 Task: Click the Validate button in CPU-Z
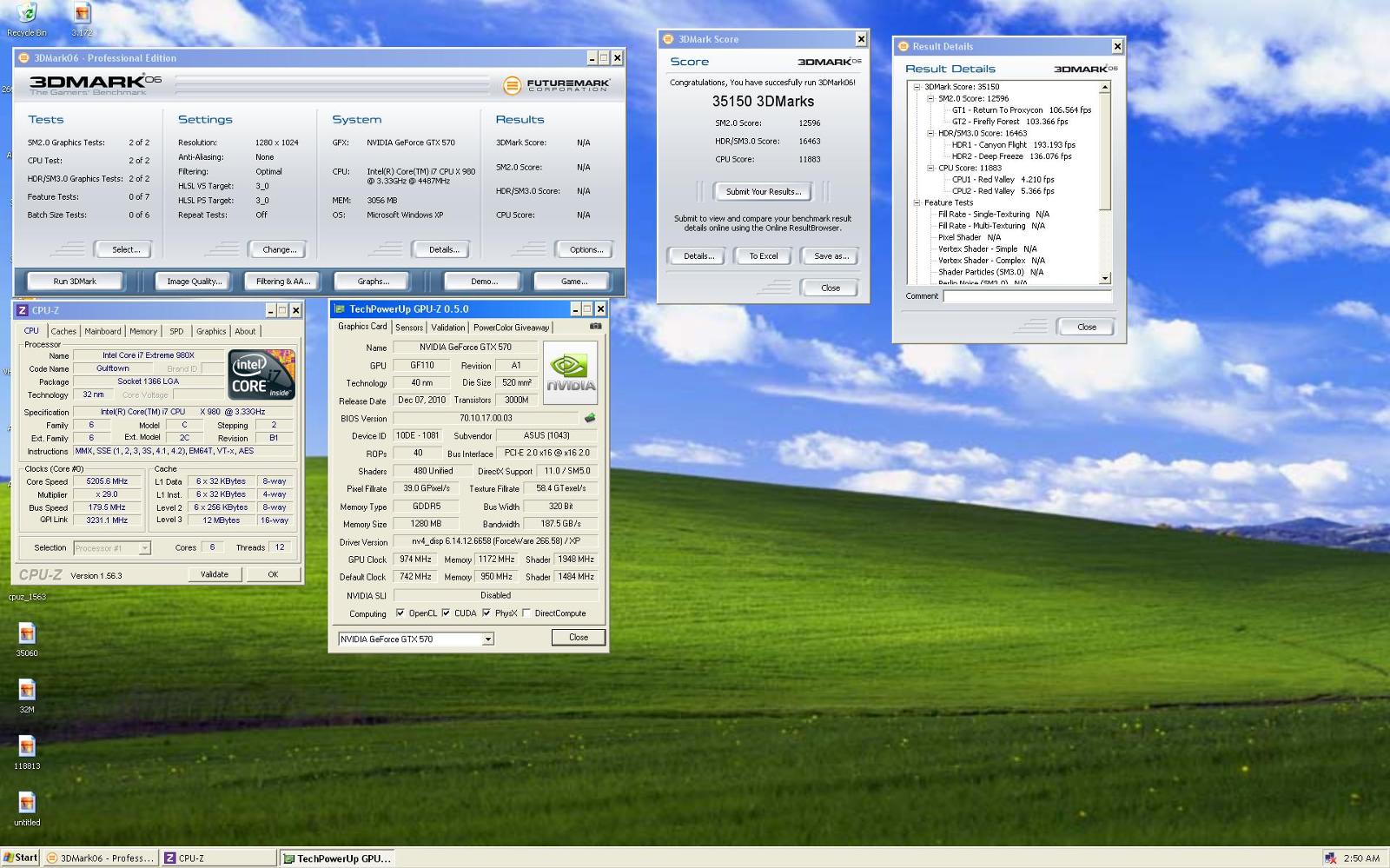click(215, 574)
